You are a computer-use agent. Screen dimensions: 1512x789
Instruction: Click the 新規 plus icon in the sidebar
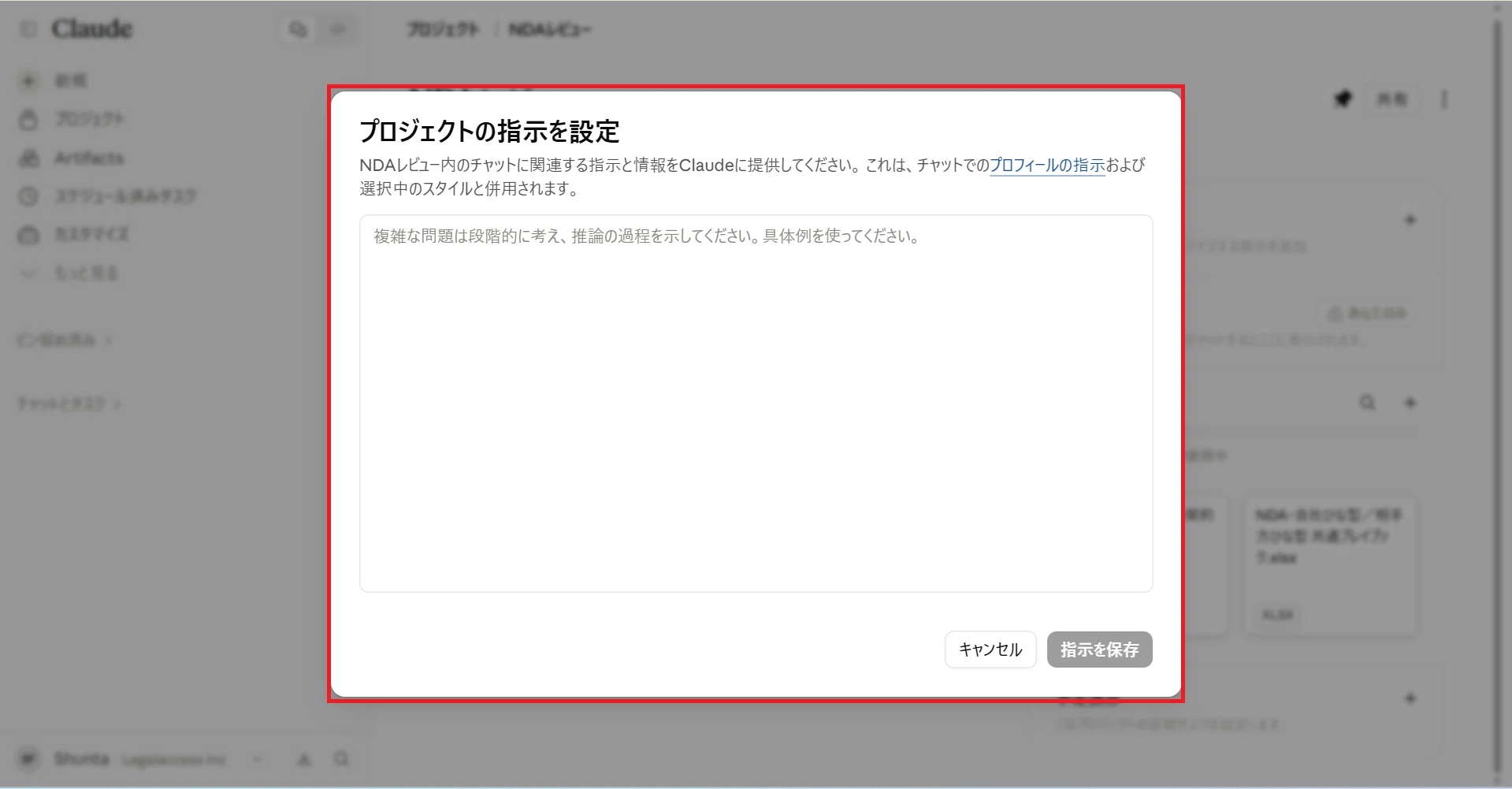pos(28,80)
